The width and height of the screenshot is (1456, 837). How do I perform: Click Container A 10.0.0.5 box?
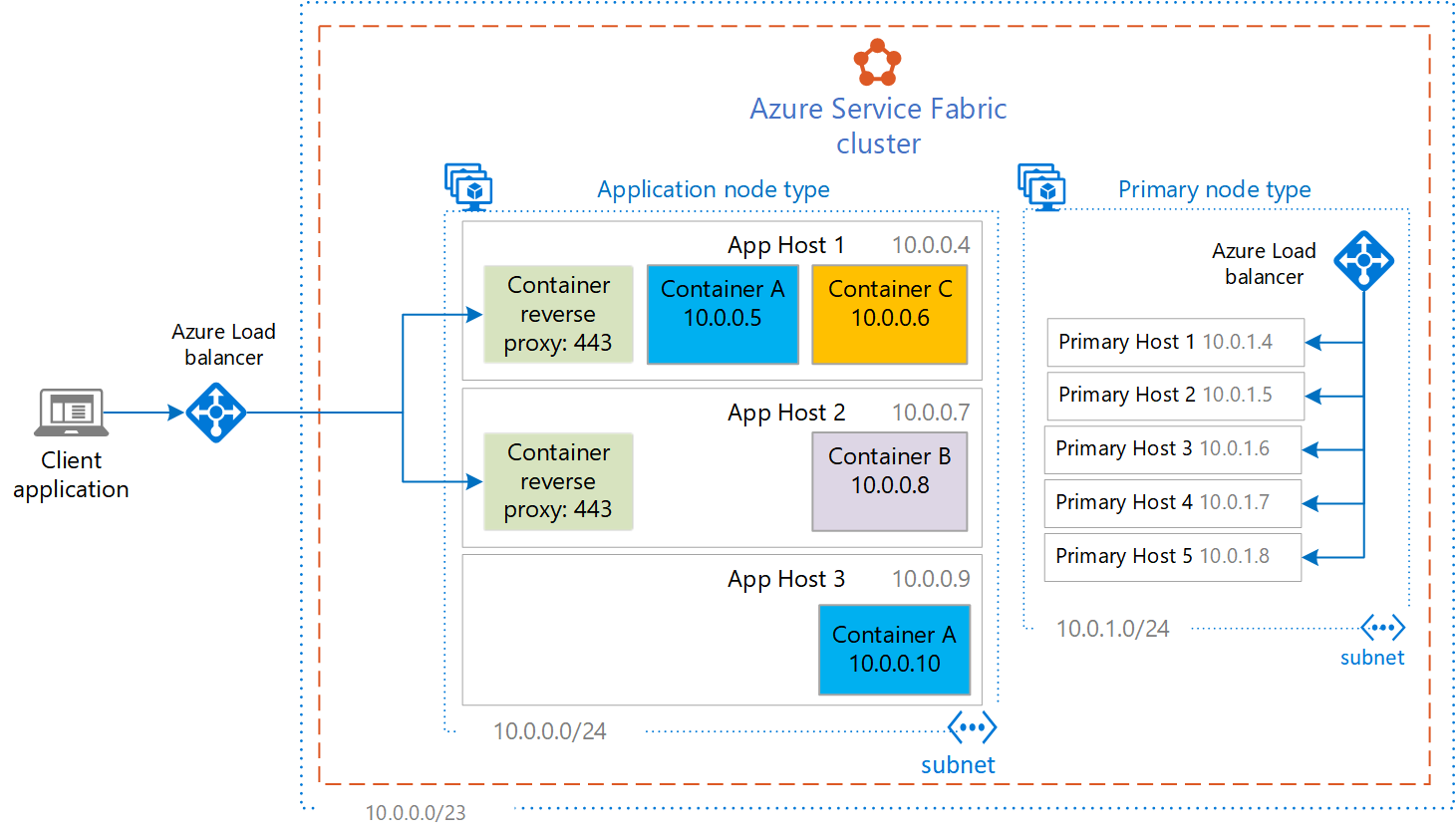723,314
